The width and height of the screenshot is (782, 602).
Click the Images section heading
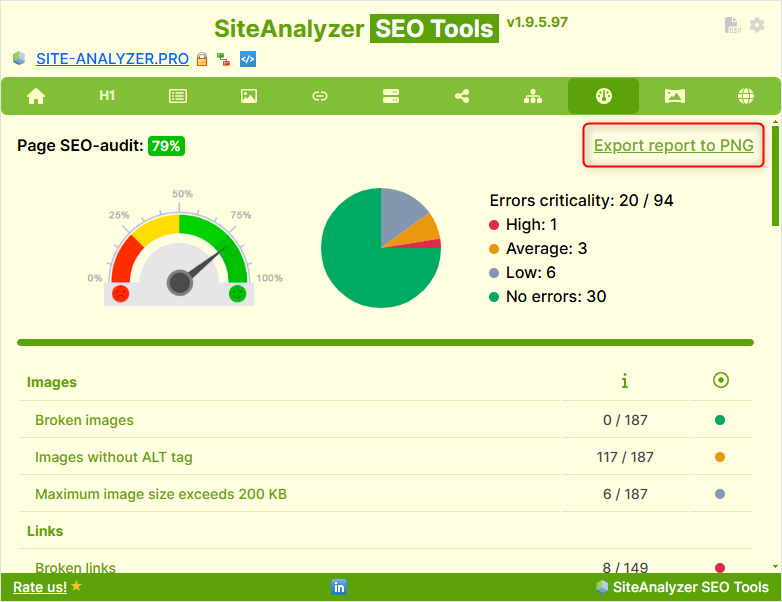[x=52, y=382]
